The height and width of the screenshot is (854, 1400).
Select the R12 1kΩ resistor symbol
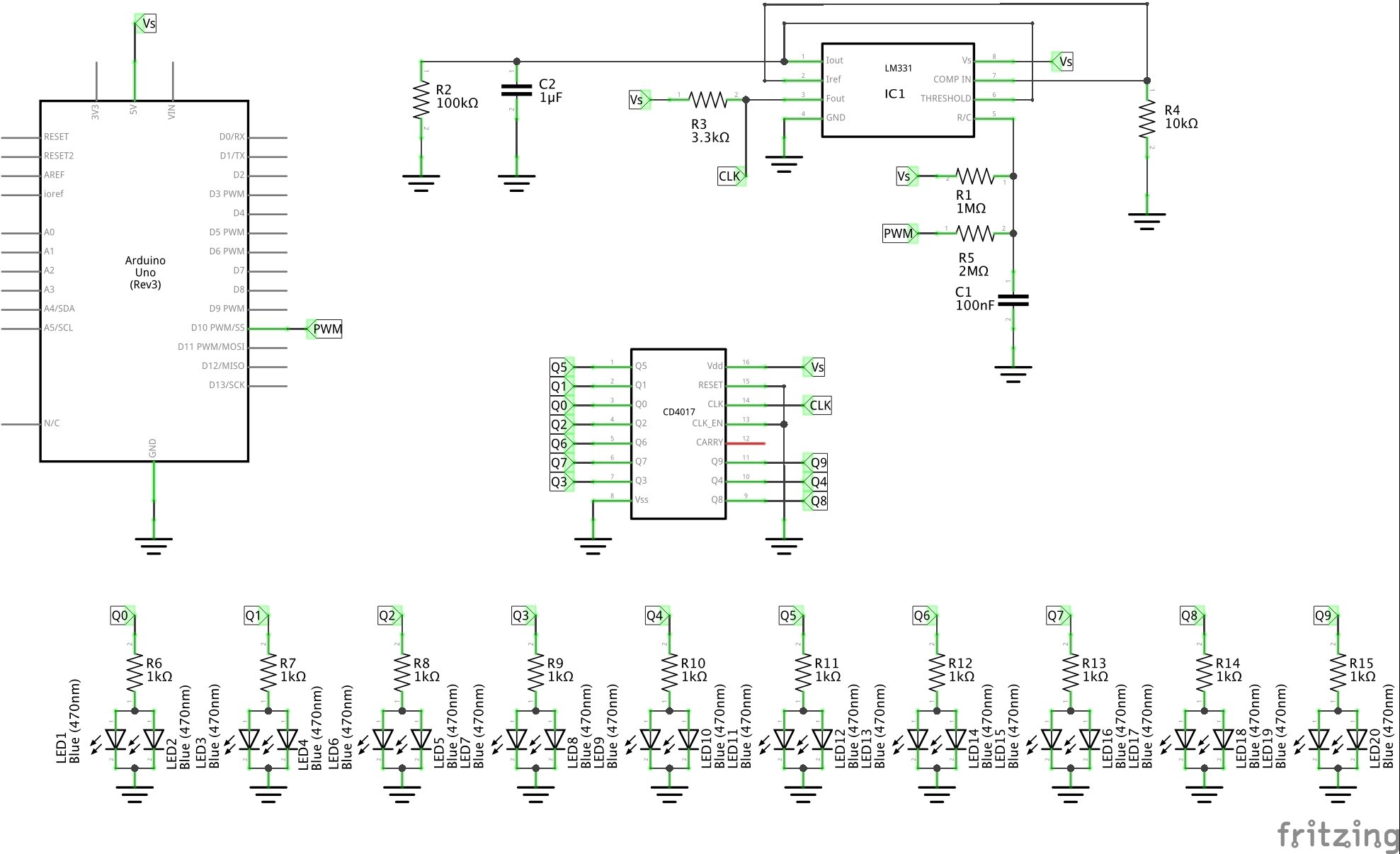(x=937, y=673)
